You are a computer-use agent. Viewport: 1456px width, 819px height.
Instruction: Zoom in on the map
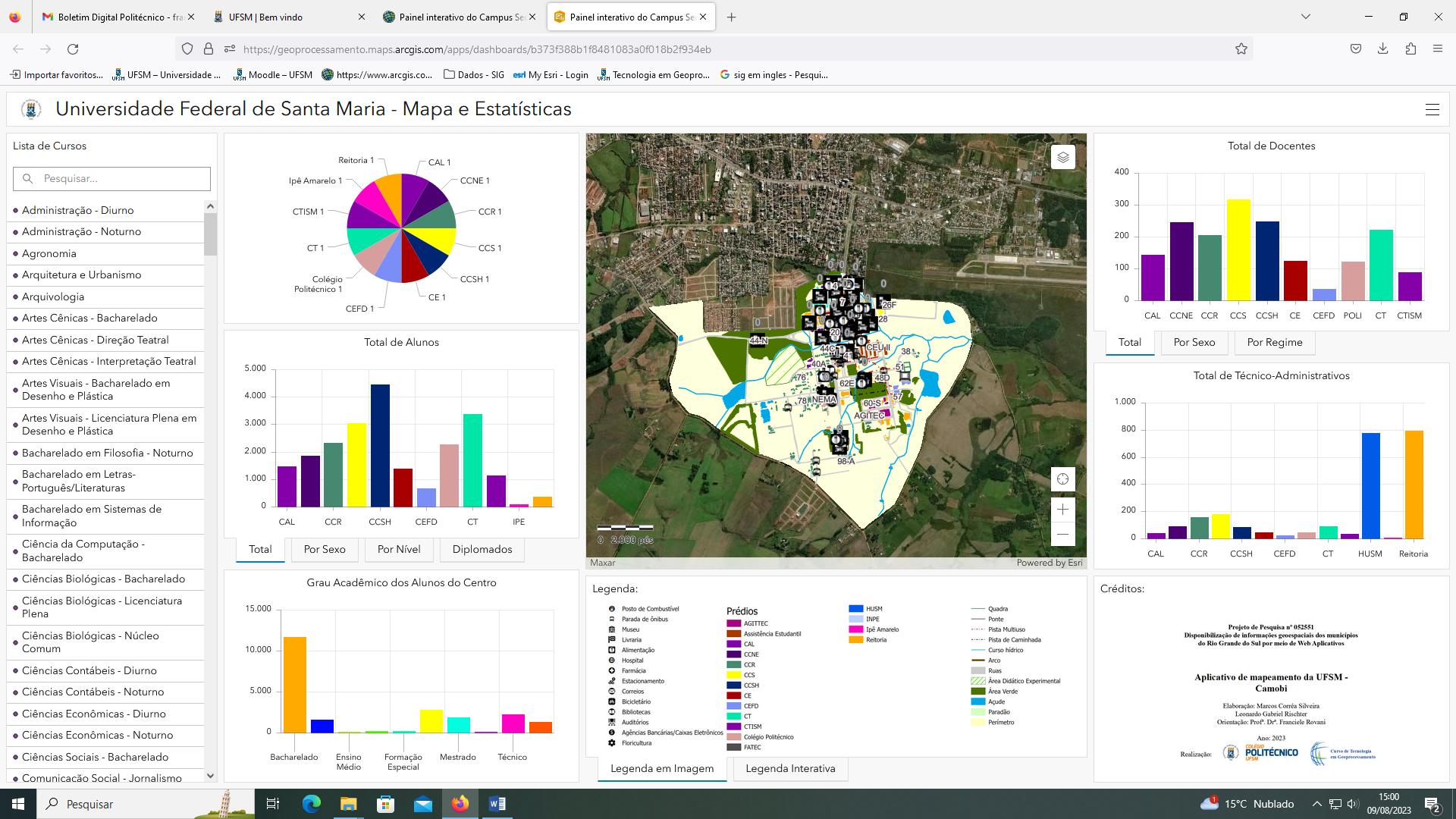[x=1062, y=510]
